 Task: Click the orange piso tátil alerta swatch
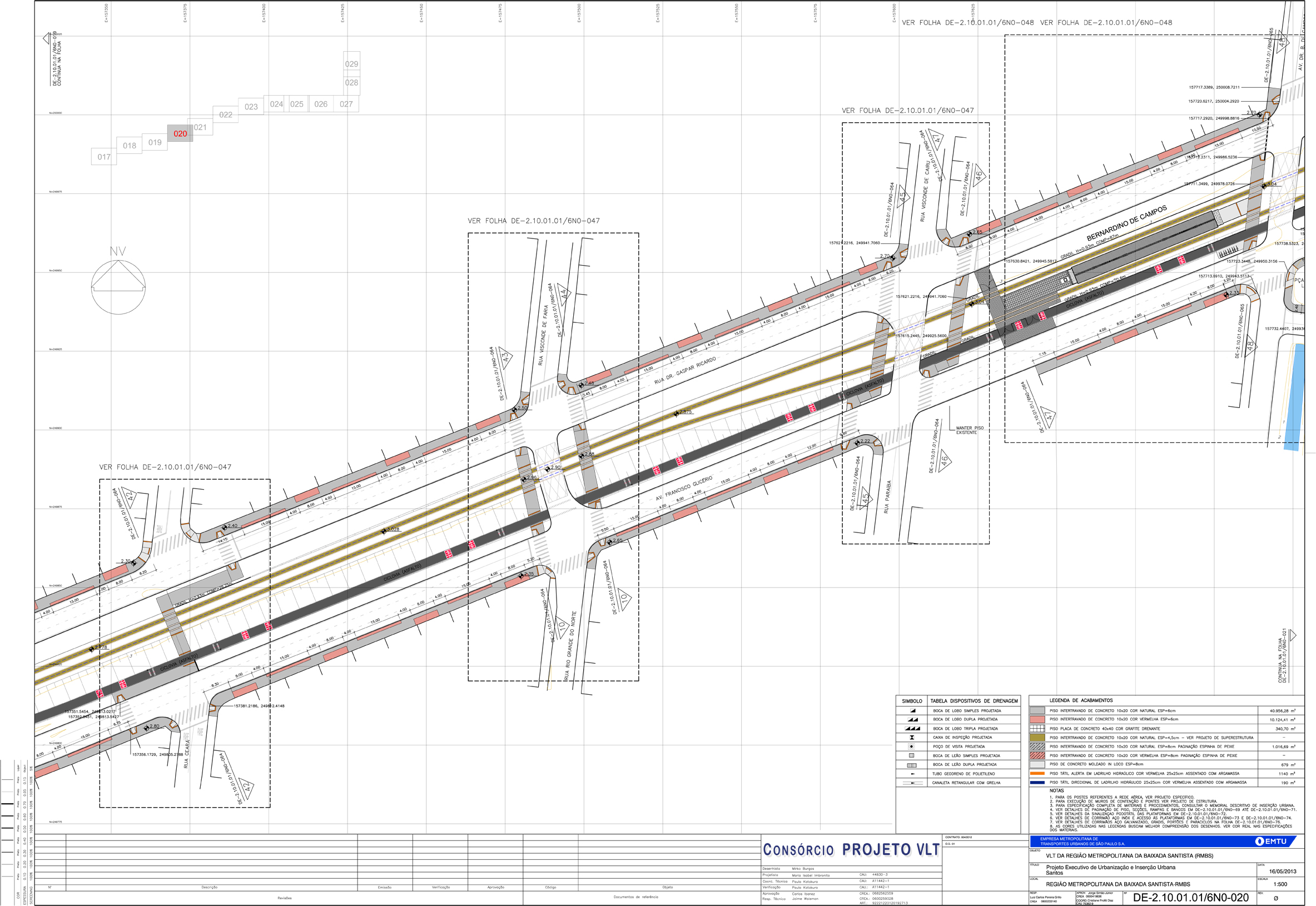1037,773
